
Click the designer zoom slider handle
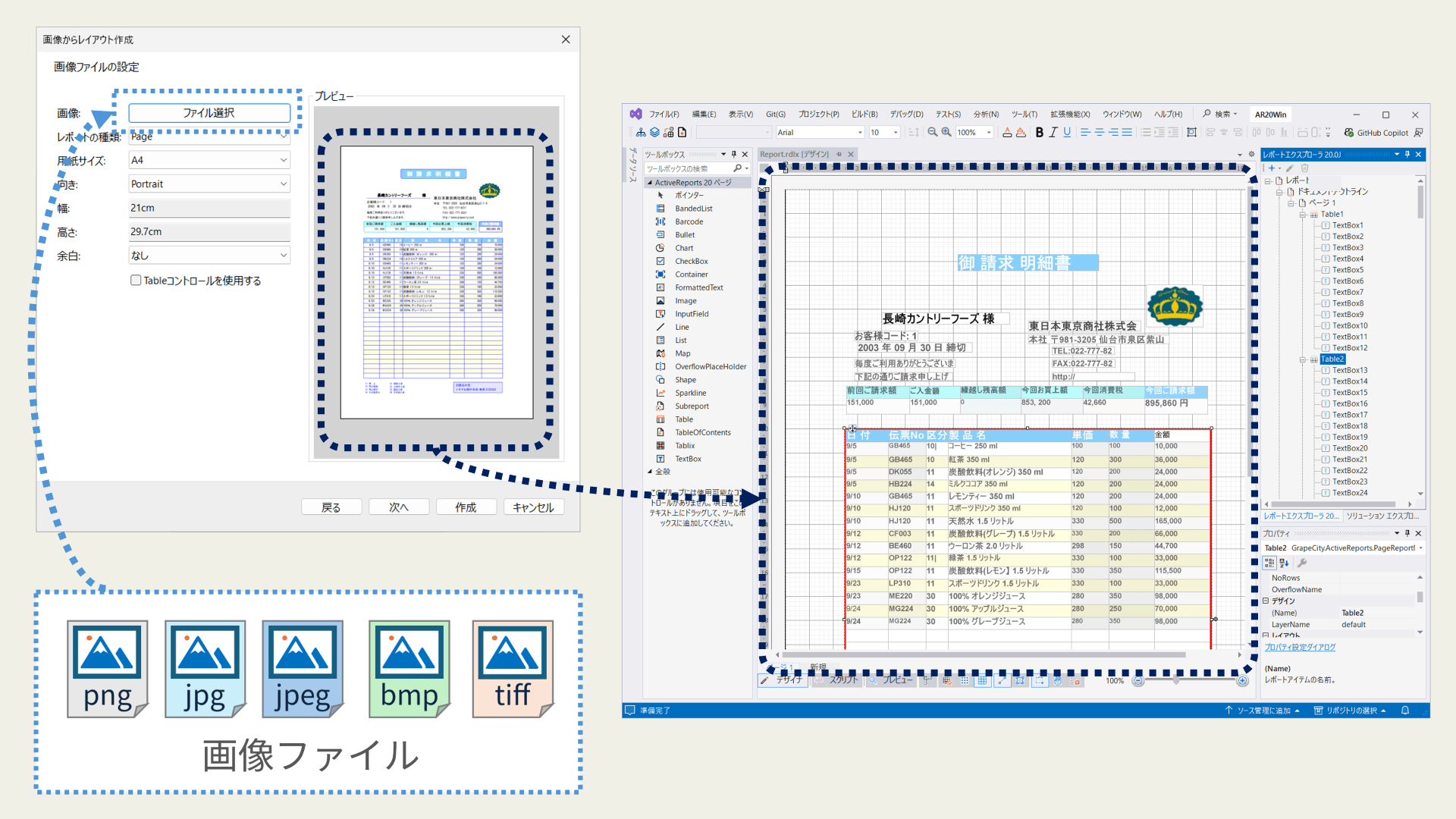click(x=1176, y=681)
